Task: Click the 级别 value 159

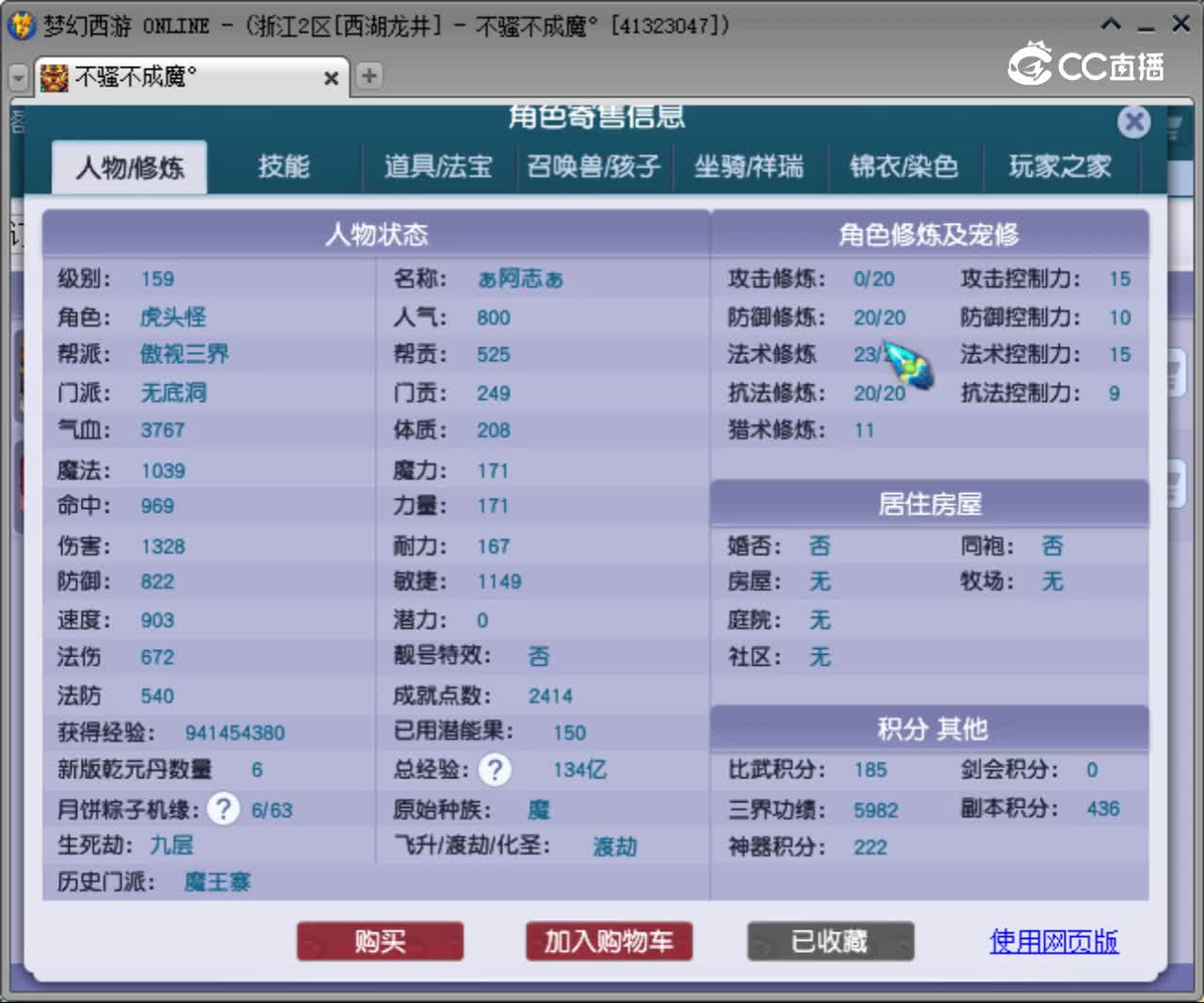Action: pyautogui.click(x=157, y=279)
